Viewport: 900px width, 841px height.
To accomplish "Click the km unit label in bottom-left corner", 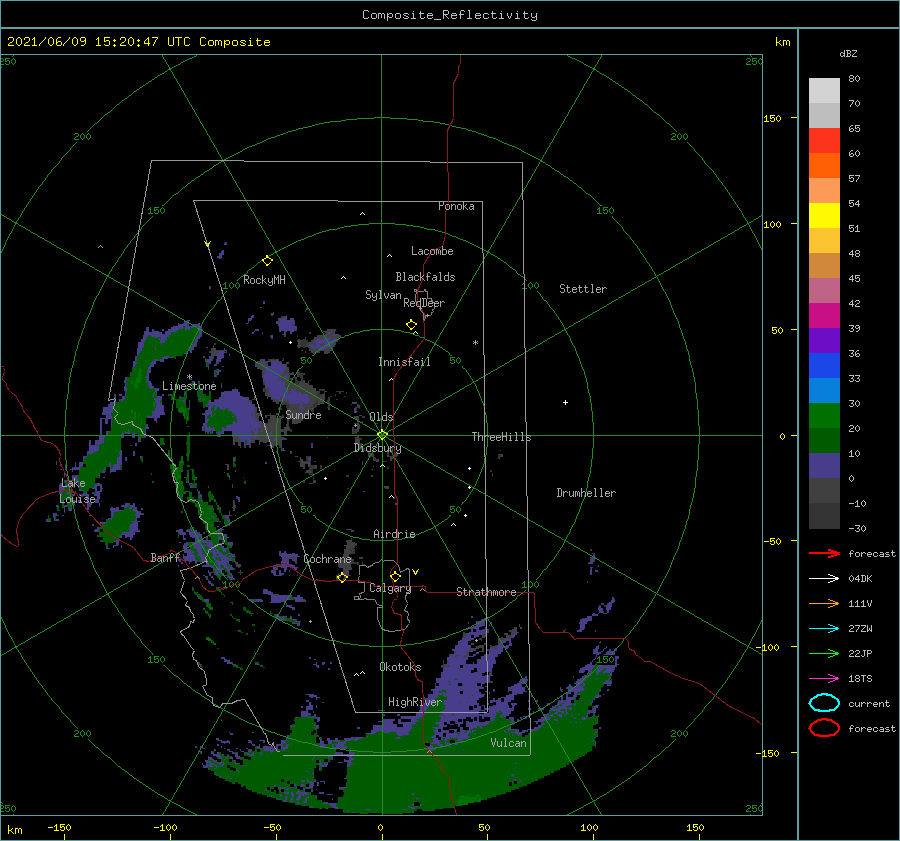I will [14, 830].
